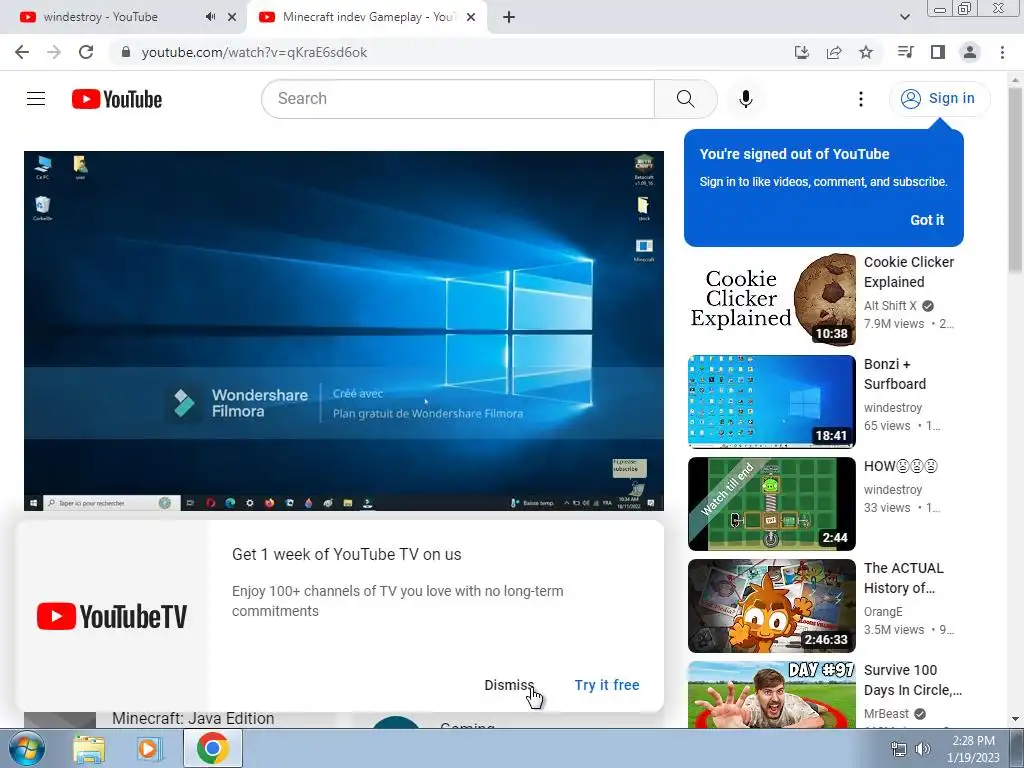Open a new browser tab

tap(509, 17)
